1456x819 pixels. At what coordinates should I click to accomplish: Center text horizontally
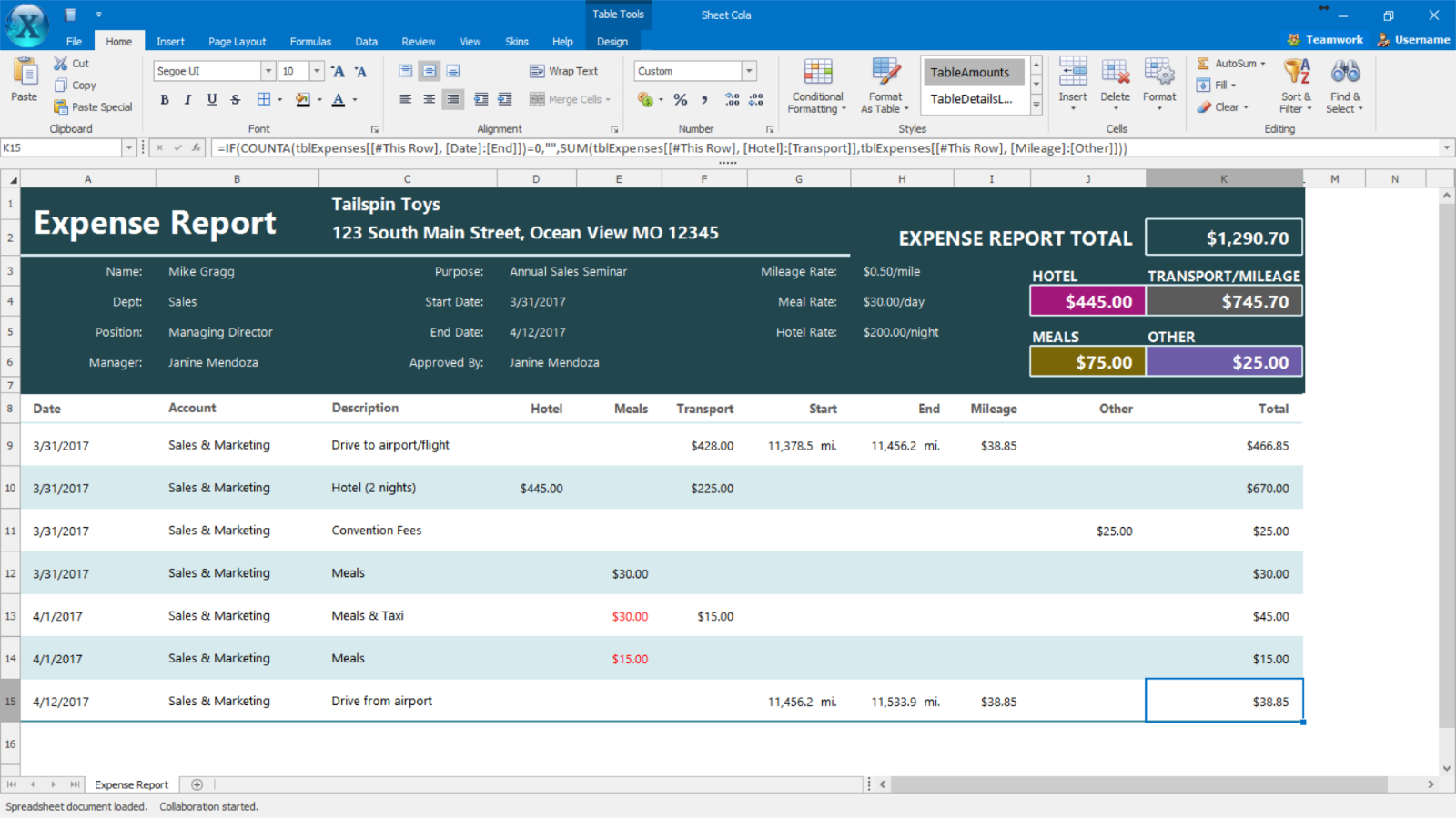point(430,99)
